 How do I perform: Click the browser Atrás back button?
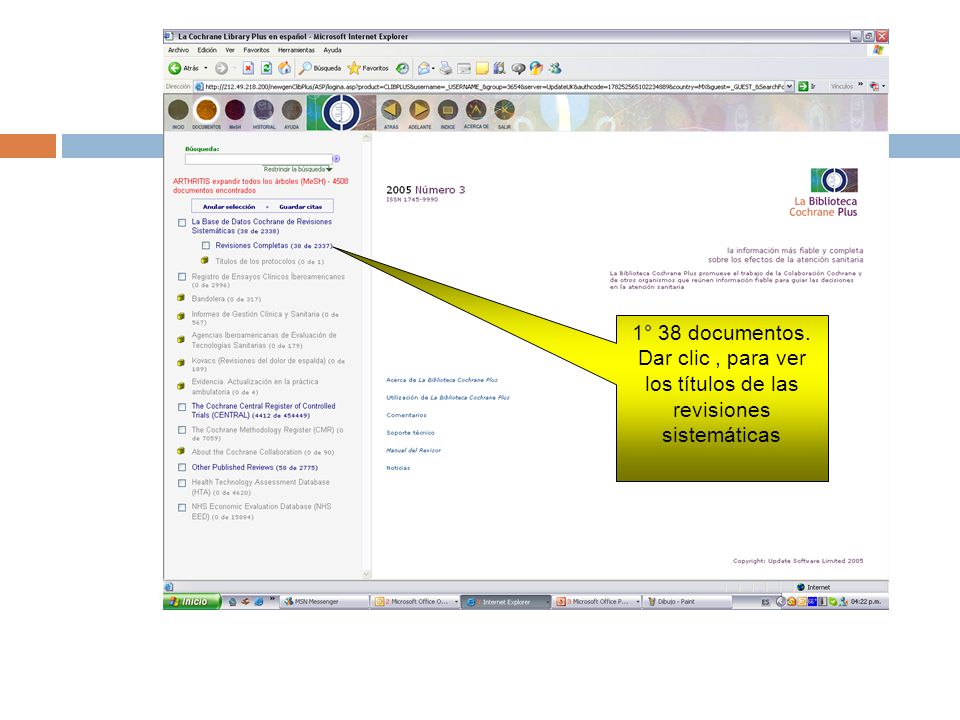coord(184,68)
